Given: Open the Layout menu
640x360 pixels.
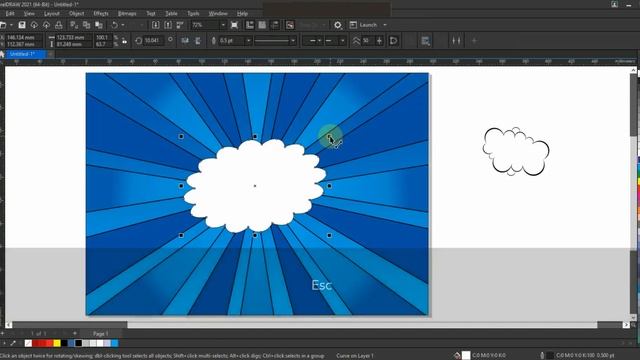Looking at the screenshot, I should click(x=51, y=13).
